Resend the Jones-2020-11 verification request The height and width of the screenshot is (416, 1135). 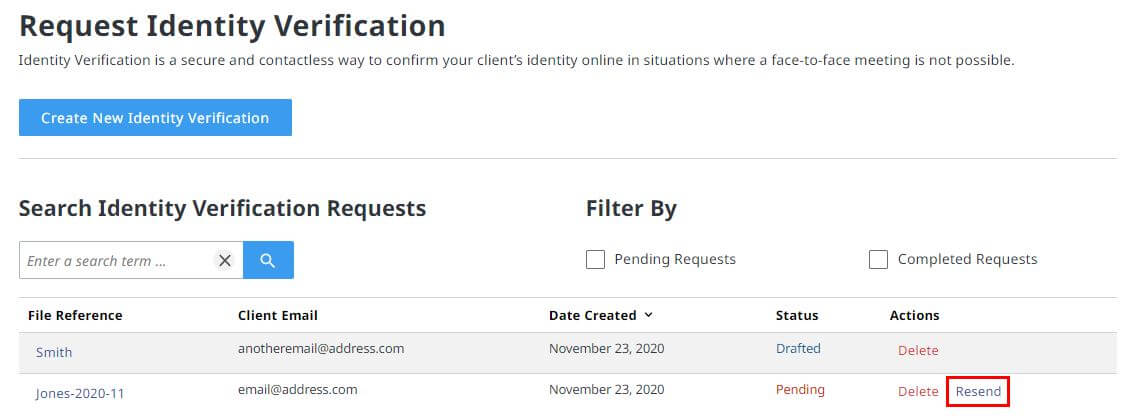[x=978, y=391]
